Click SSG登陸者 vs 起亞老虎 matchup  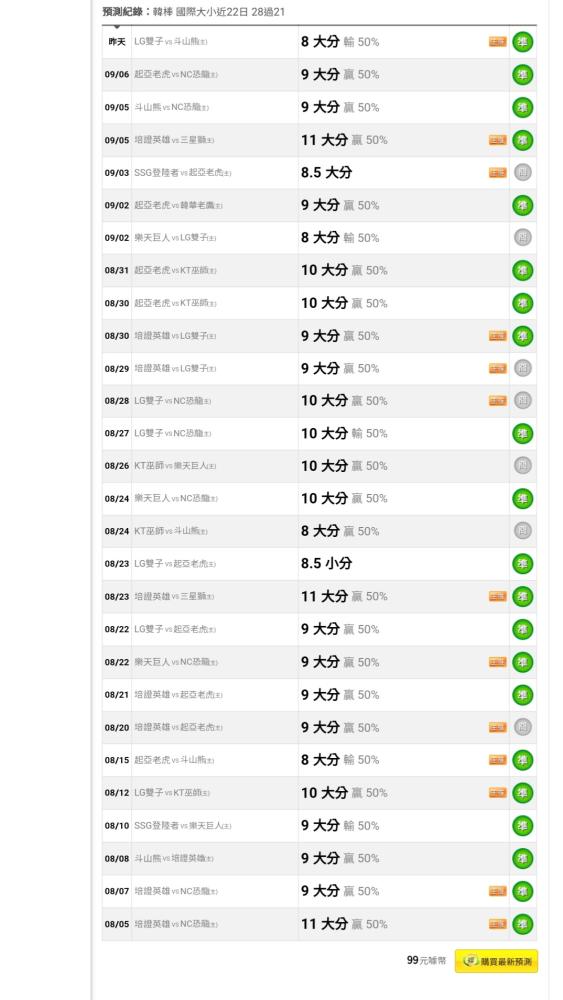click(x=182, y=173)
